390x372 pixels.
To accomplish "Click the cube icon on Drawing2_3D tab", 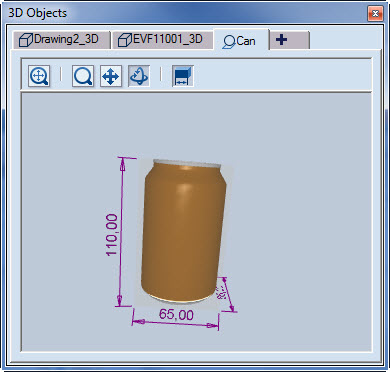I will click(x=25, y=40).
